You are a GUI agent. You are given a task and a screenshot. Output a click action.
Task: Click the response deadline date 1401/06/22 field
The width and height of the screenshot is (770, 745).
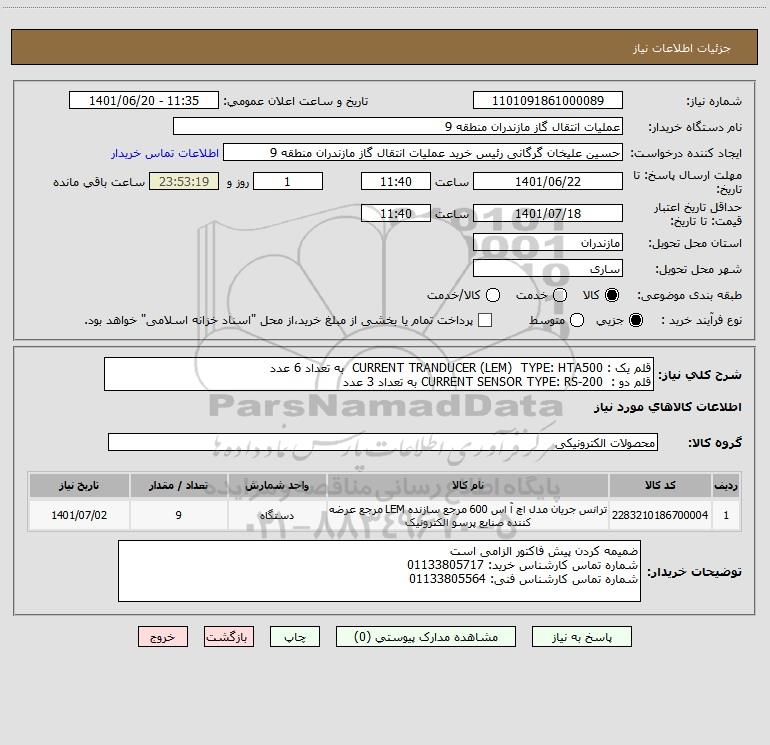point(548,181)
